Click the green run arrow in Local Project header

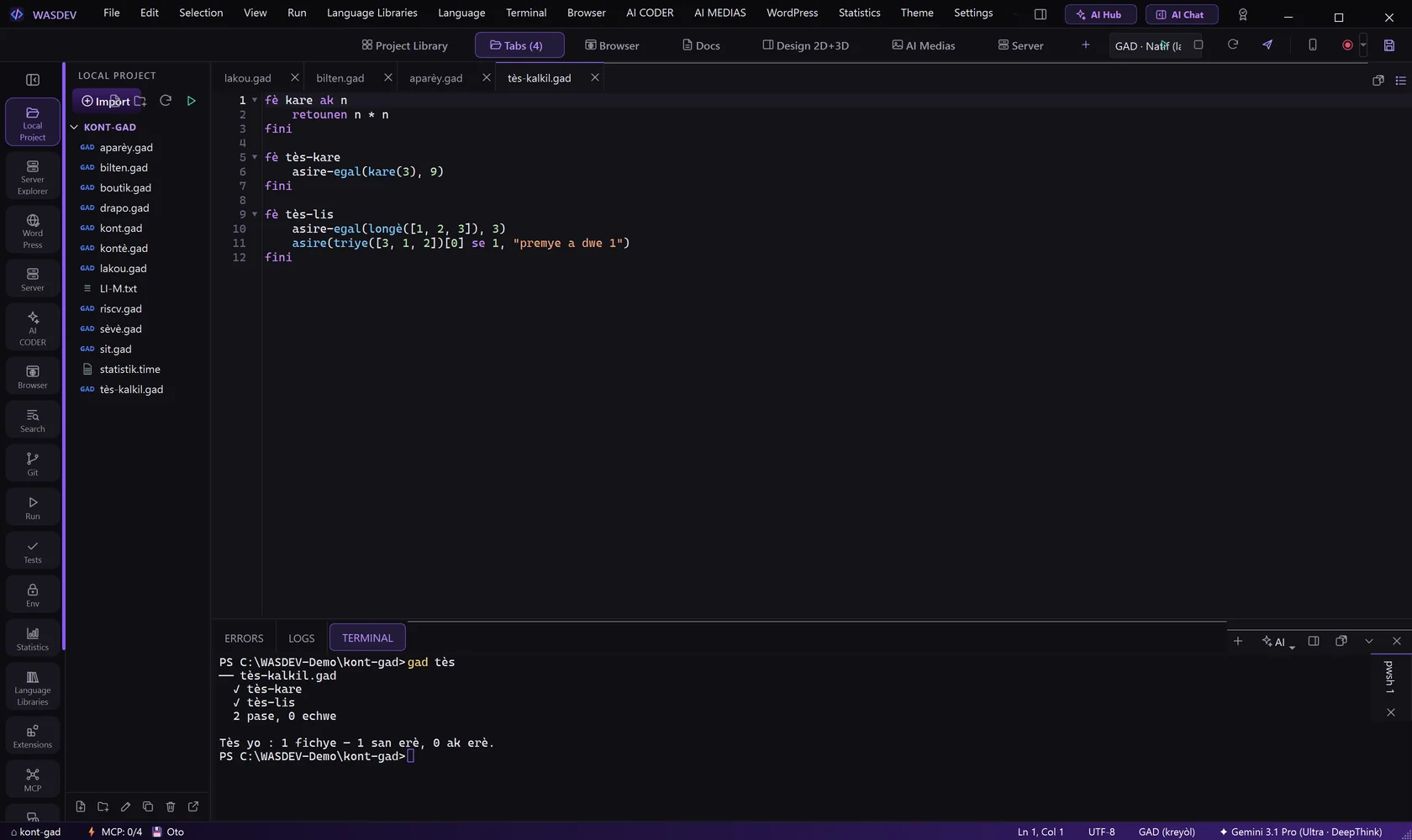tap(192, 101)
